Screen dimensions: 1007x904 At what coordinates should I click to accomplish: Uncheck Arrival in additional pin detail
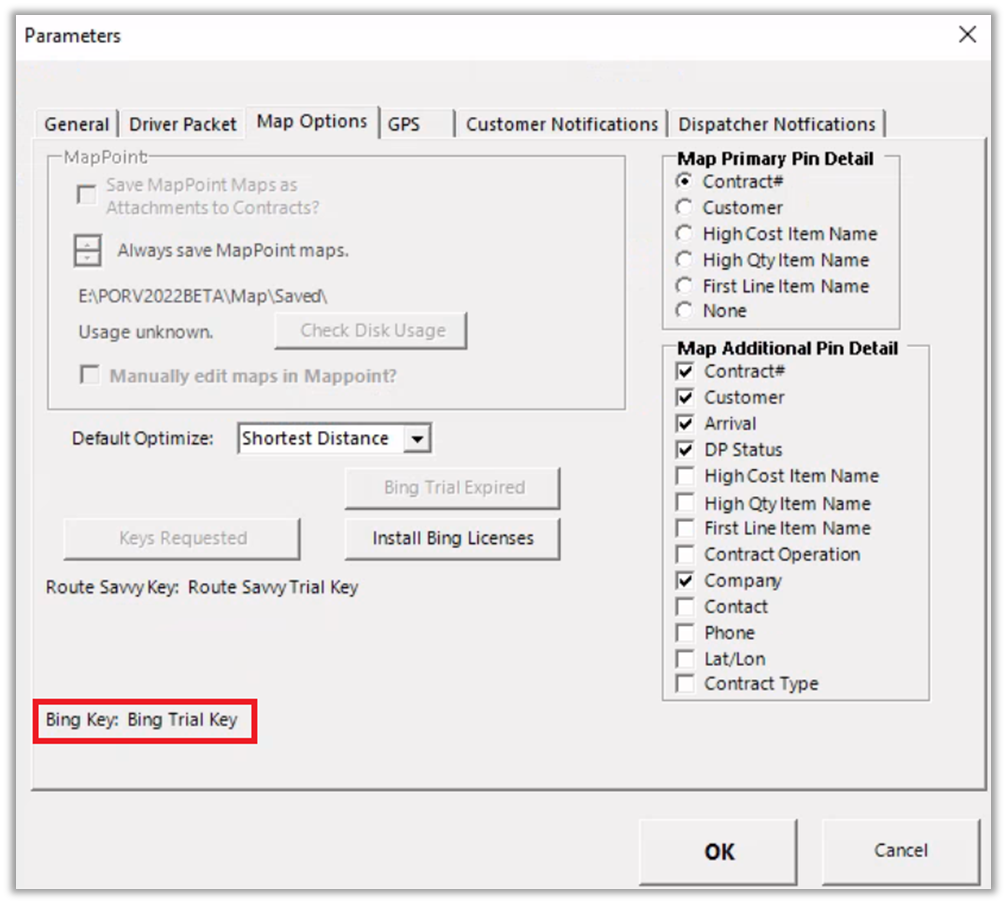pyautogui.click(x=685, y=424)
